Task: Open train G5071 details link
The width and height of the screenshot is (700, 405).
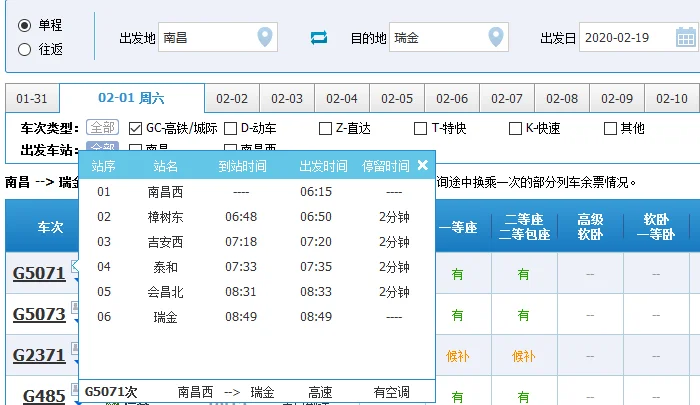Action: pyautogui.click(x=39, y=273)
